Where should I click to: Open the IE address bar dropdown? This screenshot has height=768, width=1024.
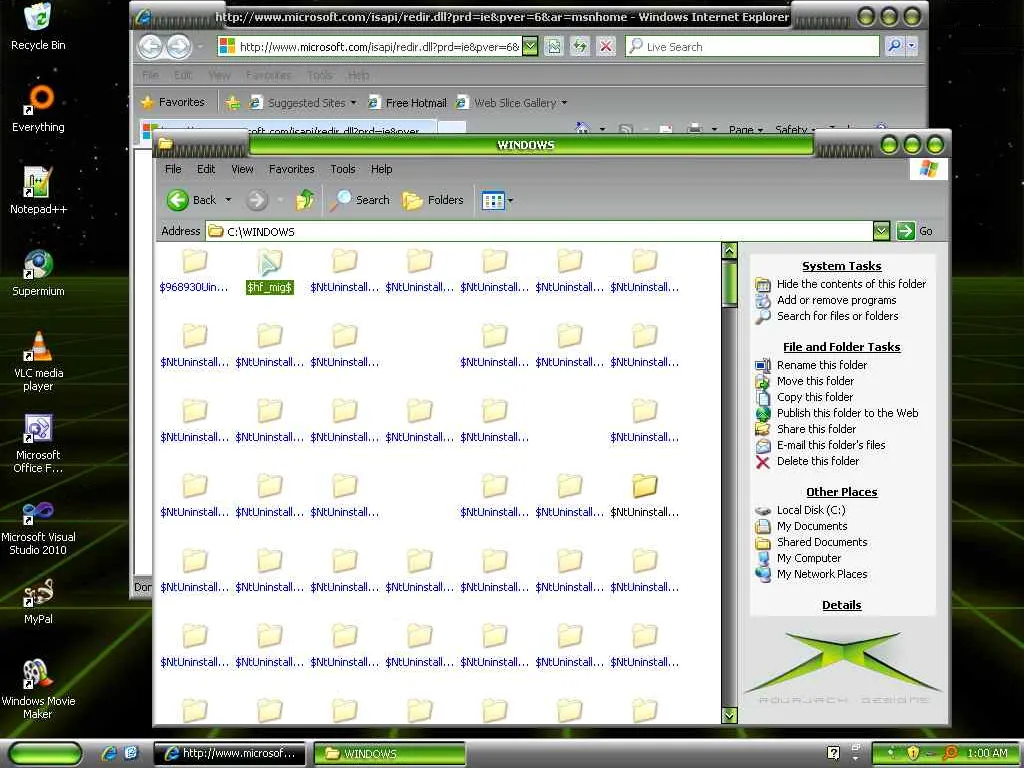coord(530,46)
